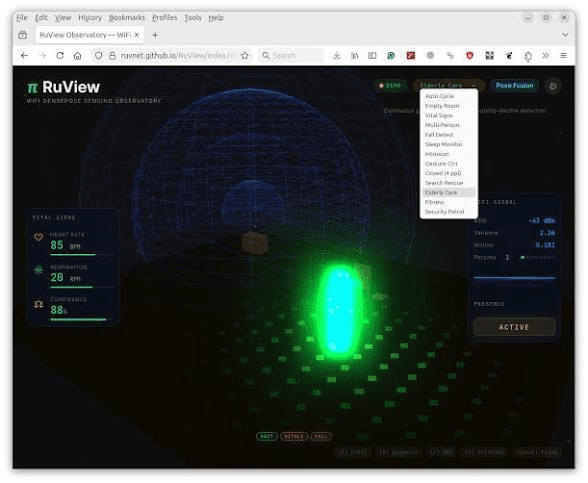Screen dimensions: 588x483
Task: Click the red shield extension icon
Action: point(470,56)
